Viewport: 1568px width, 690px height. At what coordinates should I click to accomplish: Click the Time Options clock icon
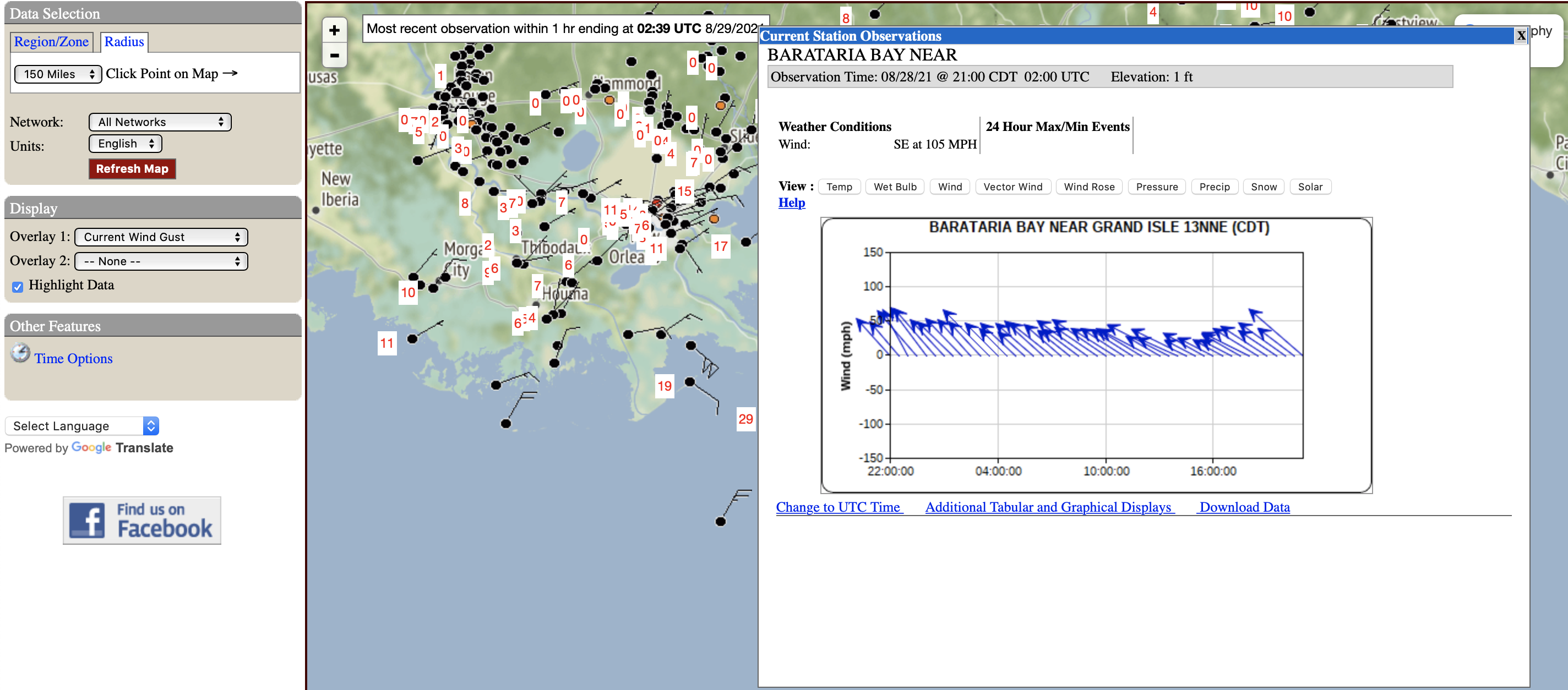[x=20, y=353]
